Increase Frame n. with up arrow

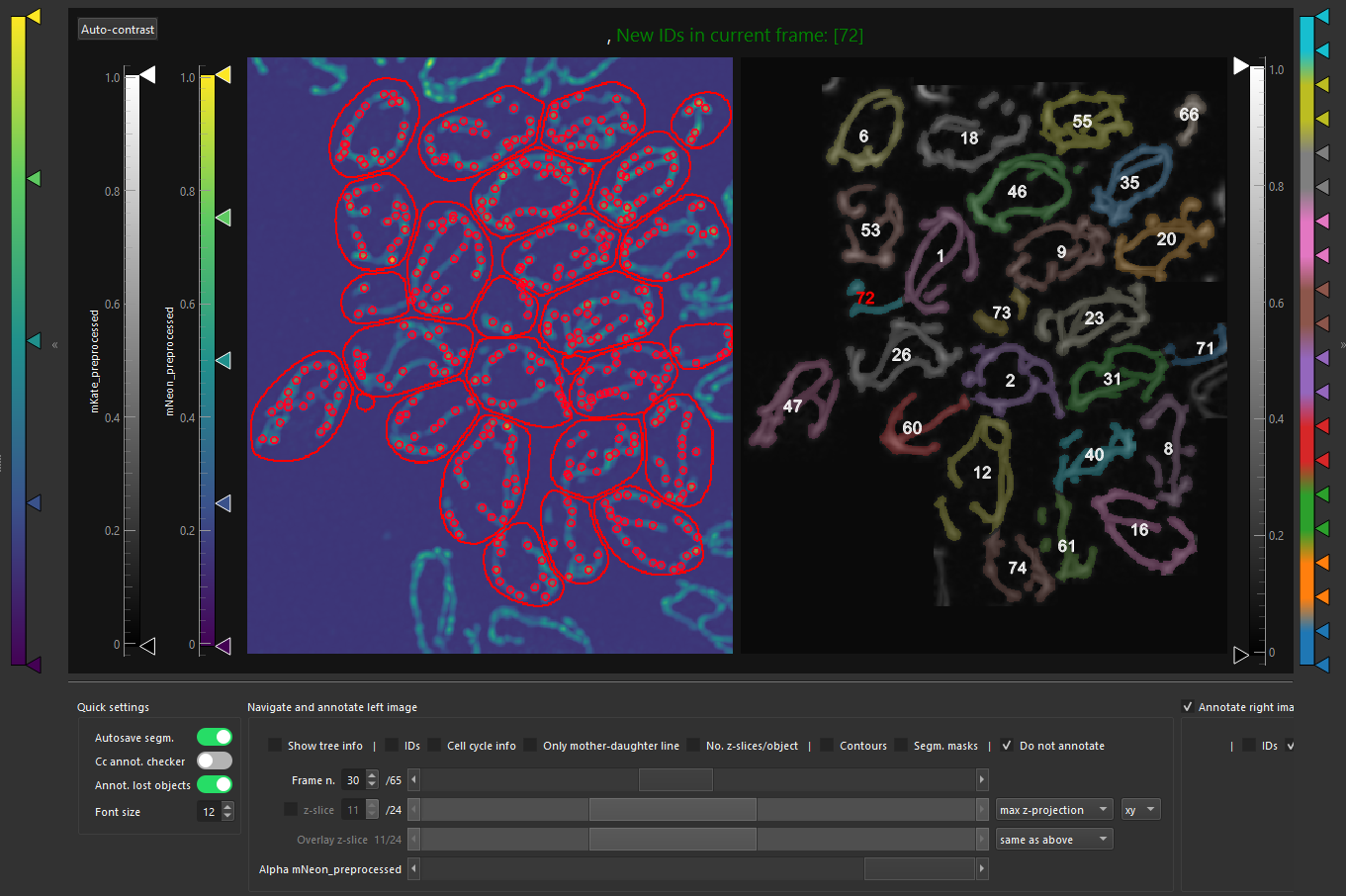coord(372,775)
